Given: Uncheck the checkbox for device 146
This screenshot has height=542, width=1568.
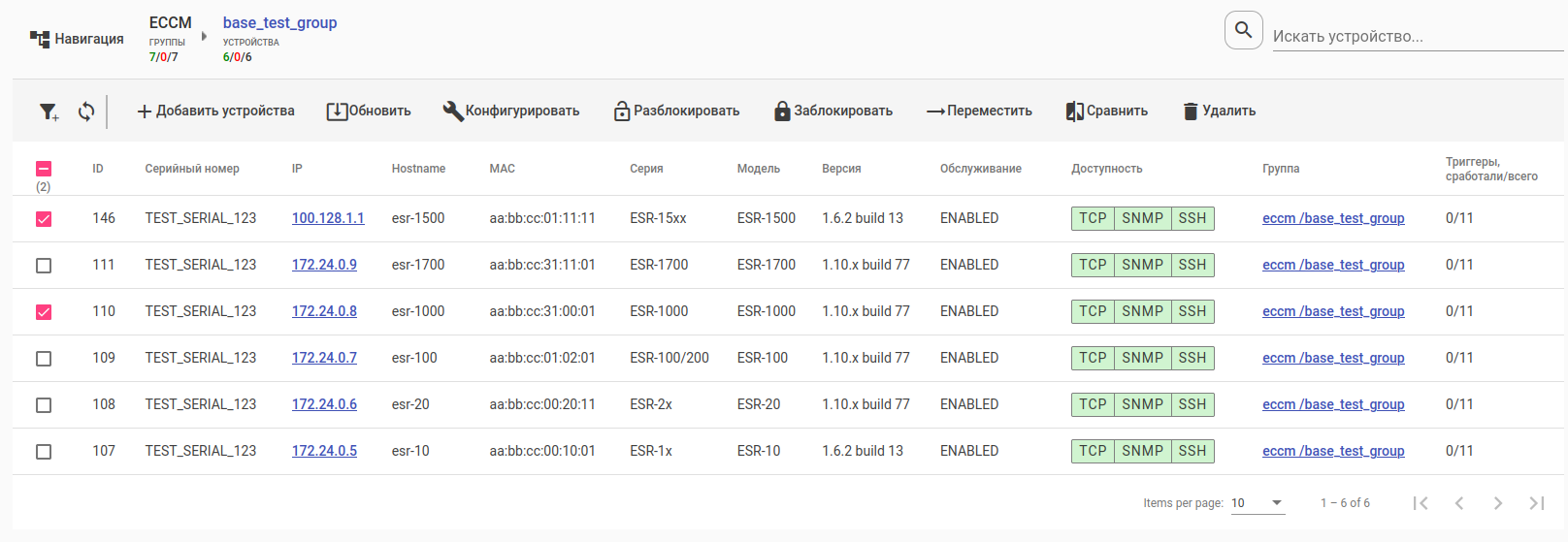Looking at the screenshot, I should pos(44,219).
